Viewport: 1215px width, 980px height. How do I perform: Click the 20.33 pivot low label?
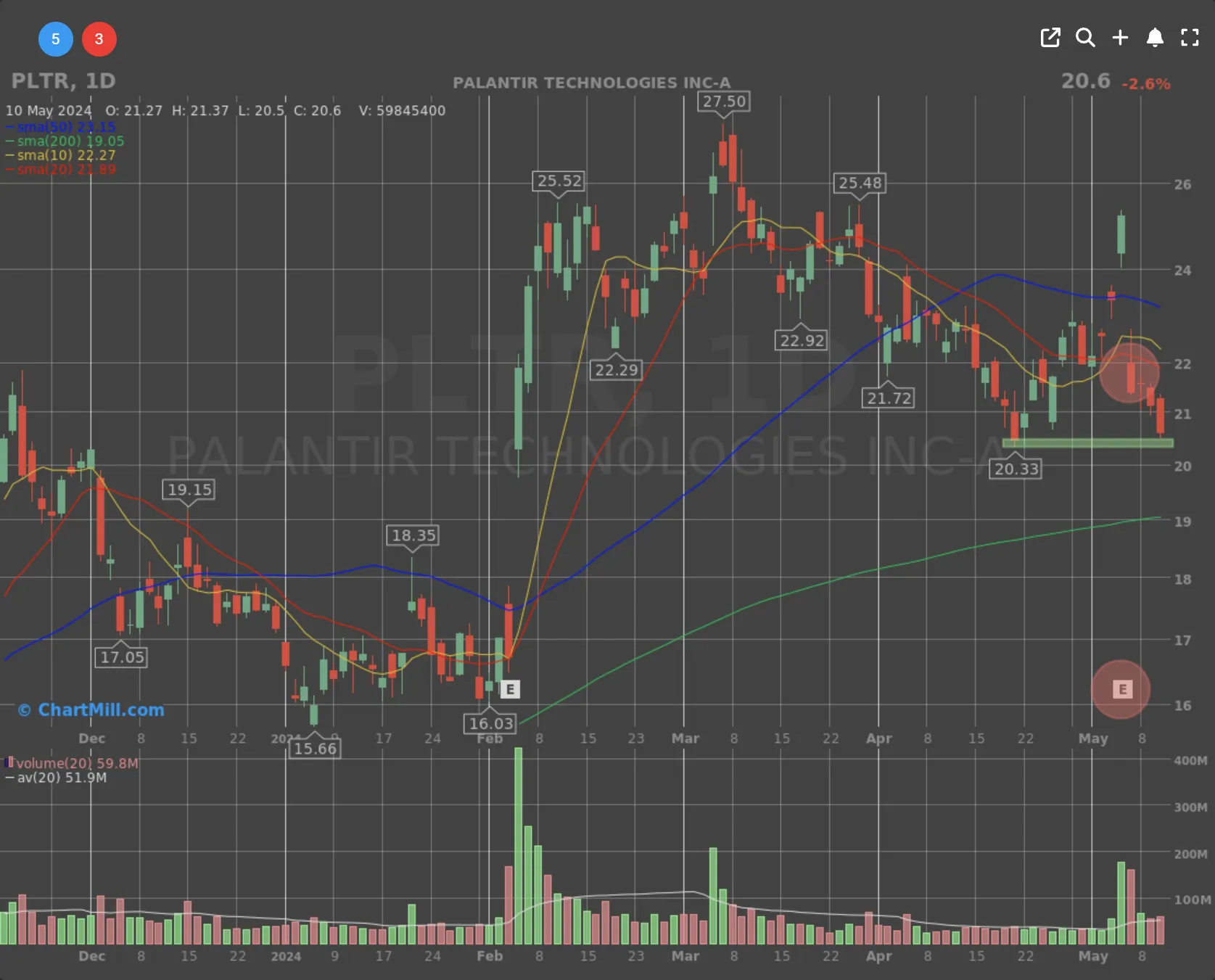click(x=1016, y=469)
